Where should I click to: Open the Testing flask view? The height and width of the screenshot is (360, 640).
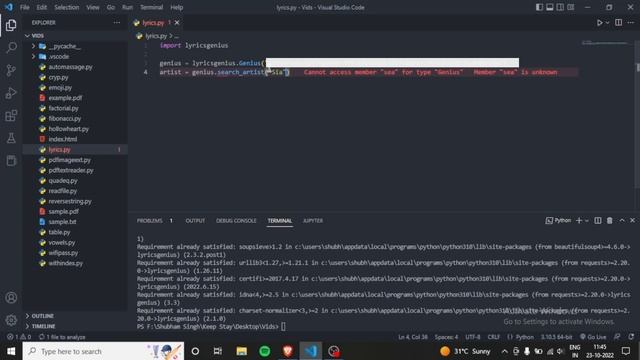coord(11,138)
